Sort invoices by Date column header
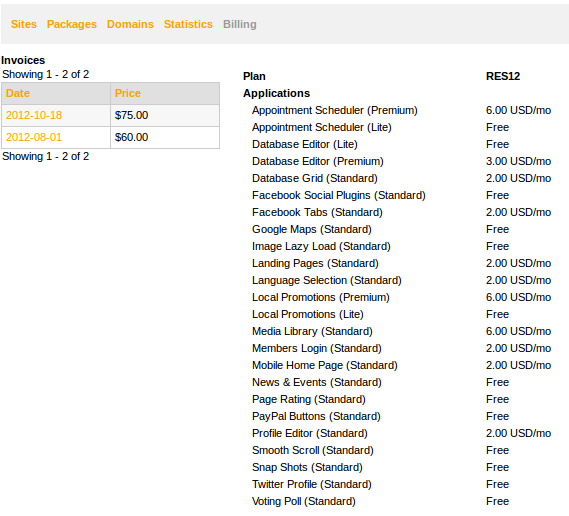The width and height of the screenshot is (569, 516). pos(17,93)
